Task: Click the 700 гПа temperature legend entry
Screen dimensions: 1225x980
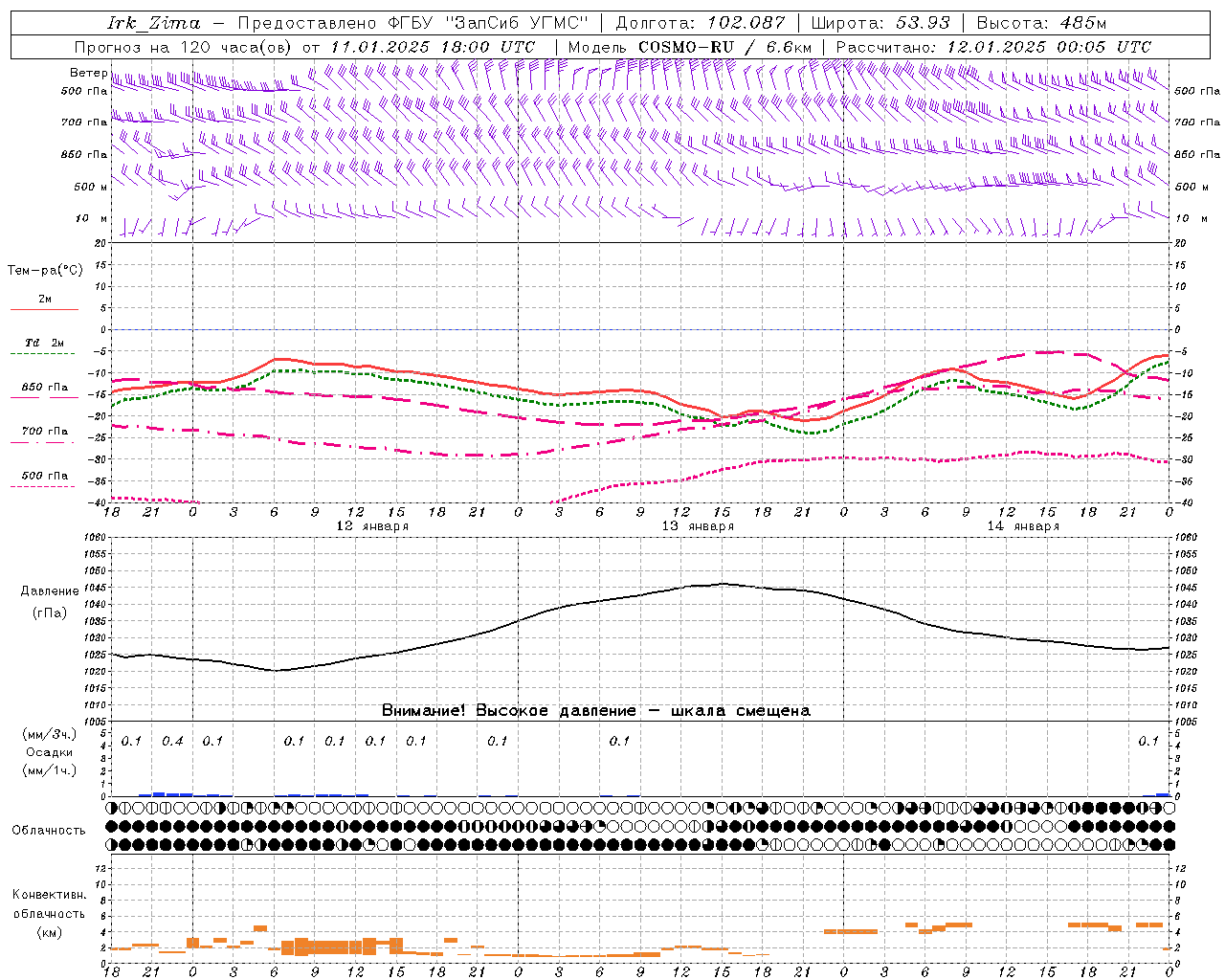Action: pos(45,432)
